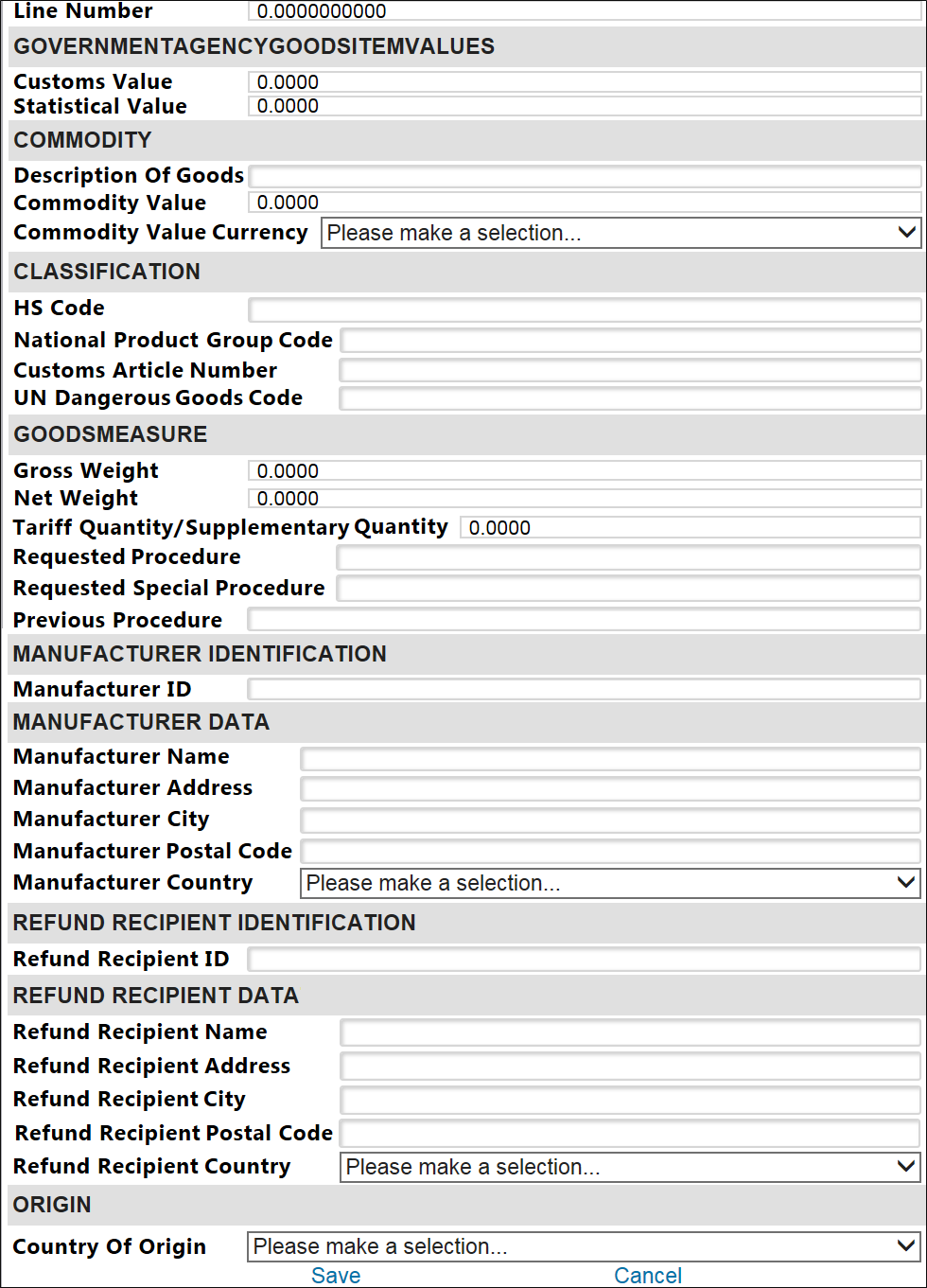Focus the Refund Recipient Postal Code field
The image size is (927, 1288).
[x=630, y=1134]
